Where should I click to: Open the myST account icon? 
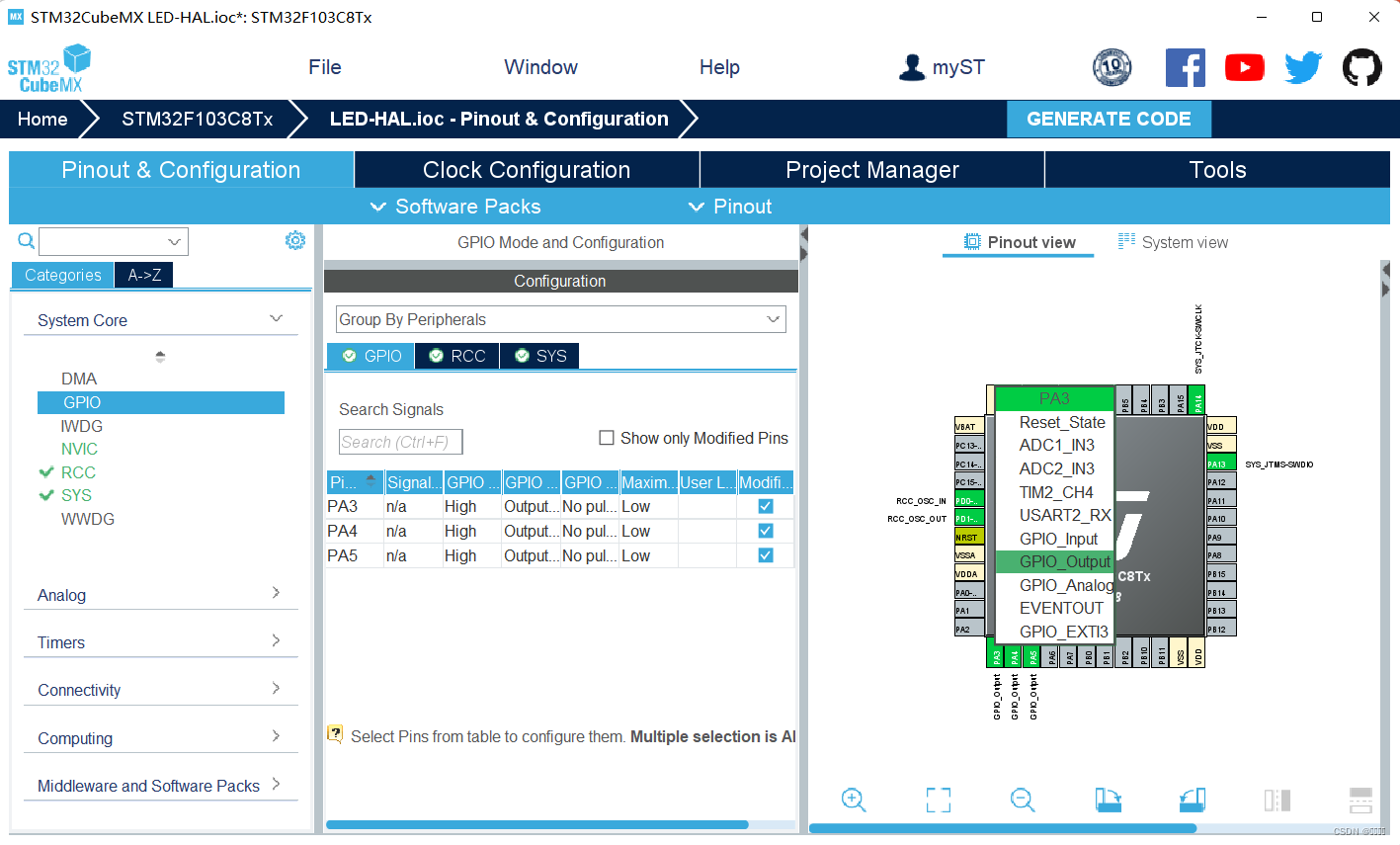tap(912, 67)
